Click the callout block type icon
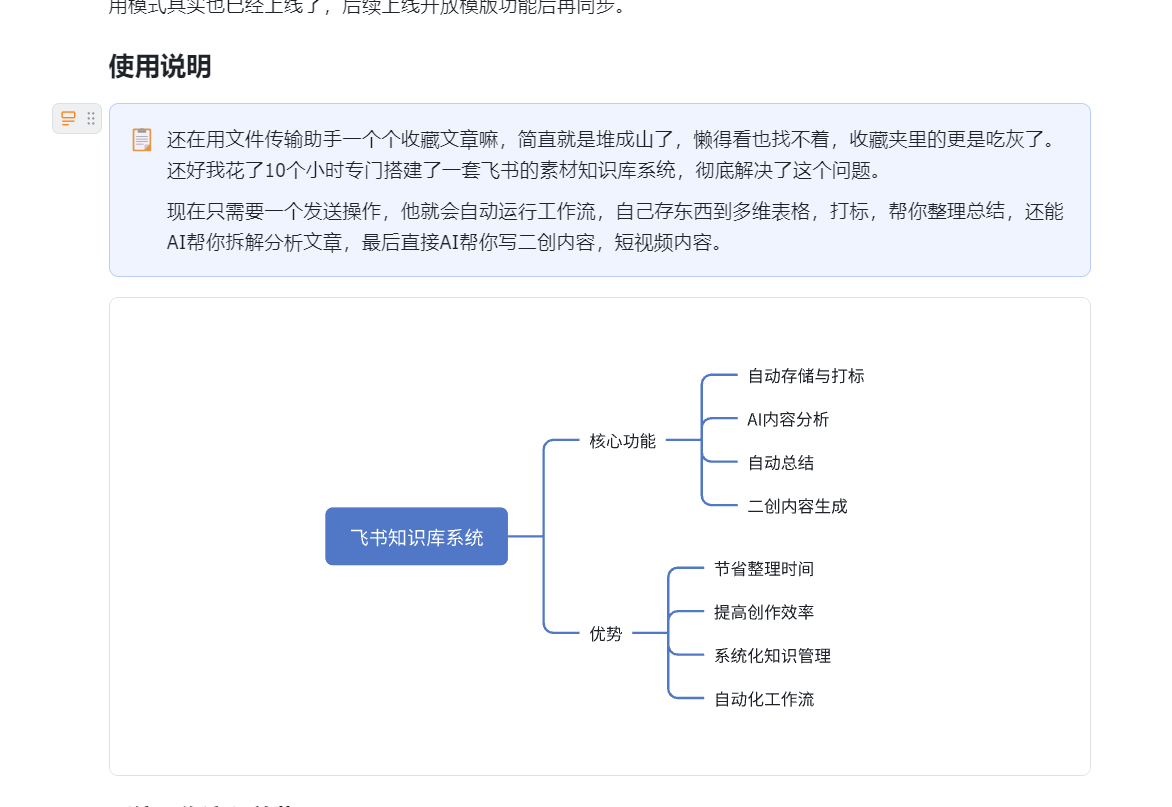The height and width of the screenshot is (807, 1172). [68, 118]
